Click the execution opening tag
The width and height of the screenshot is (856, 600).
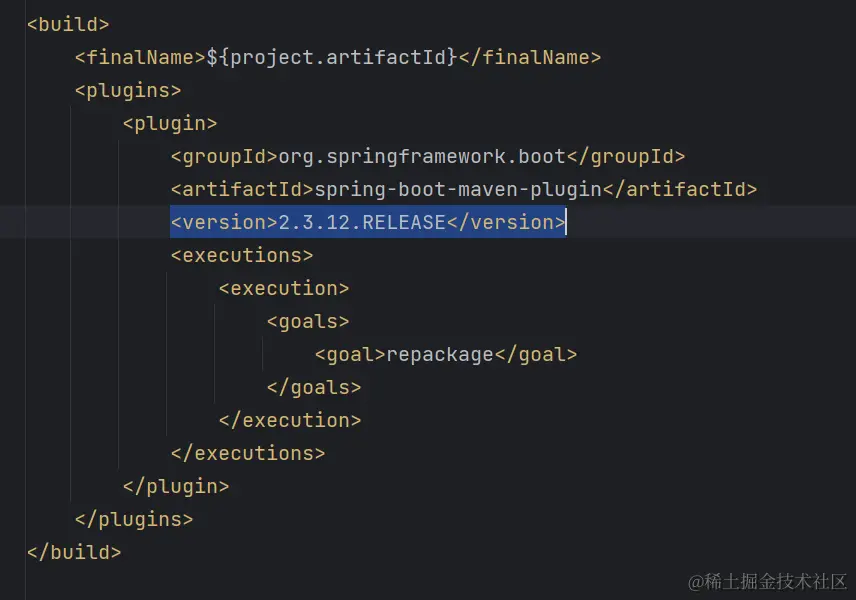tap(283, 288)
